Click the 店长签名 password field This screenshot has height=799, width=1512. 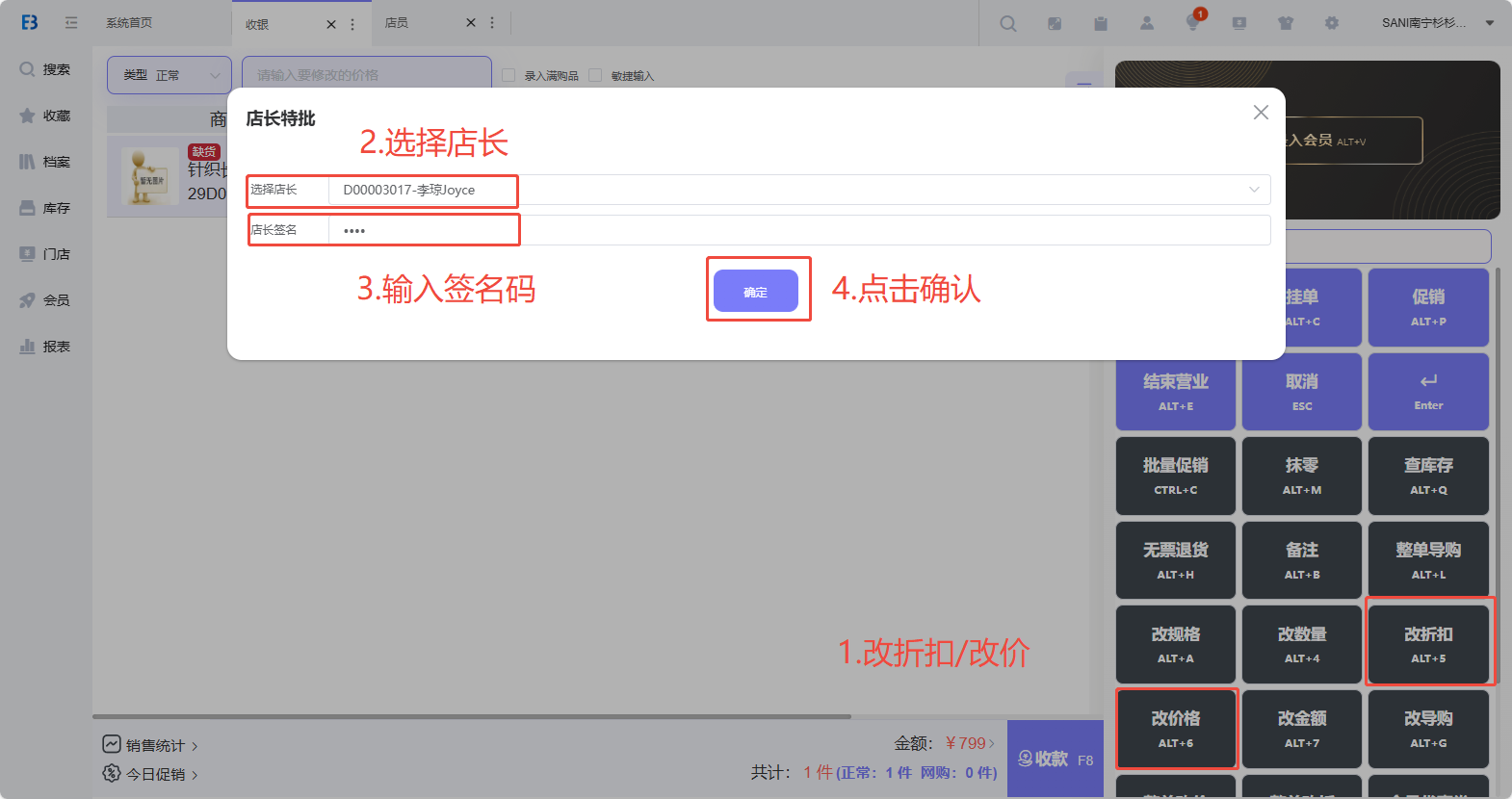point(797,230)
